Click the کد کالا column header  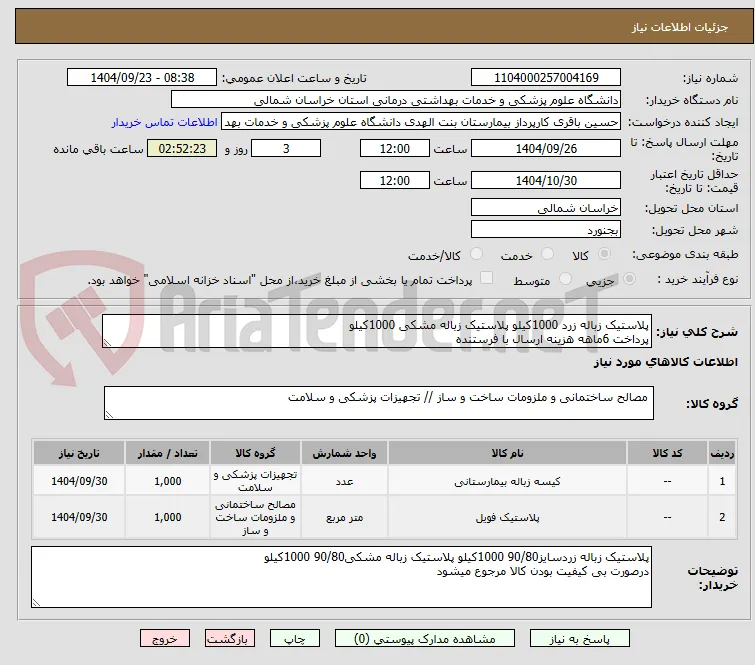[667, 453]
